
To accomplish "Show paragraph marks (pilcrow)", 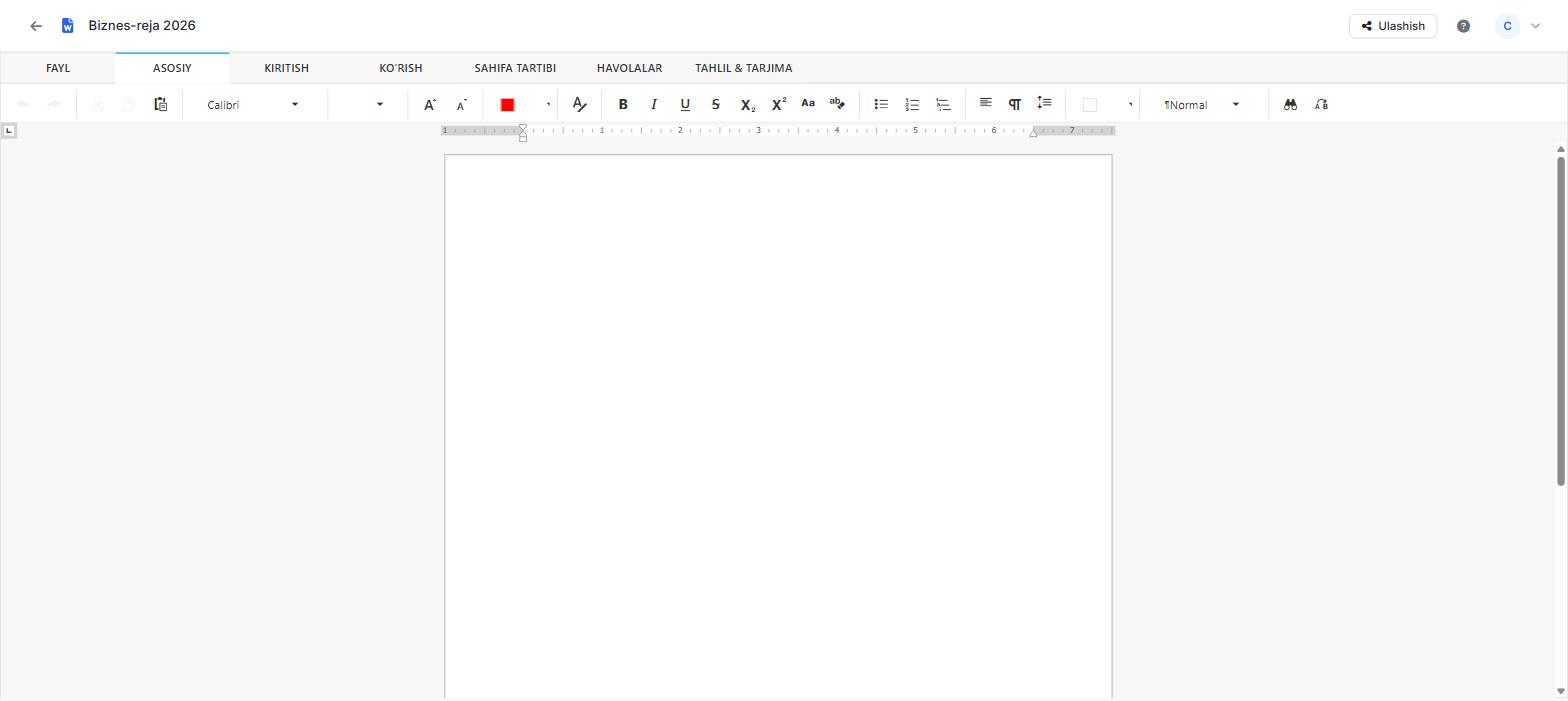I will [x=1015, y=104].
